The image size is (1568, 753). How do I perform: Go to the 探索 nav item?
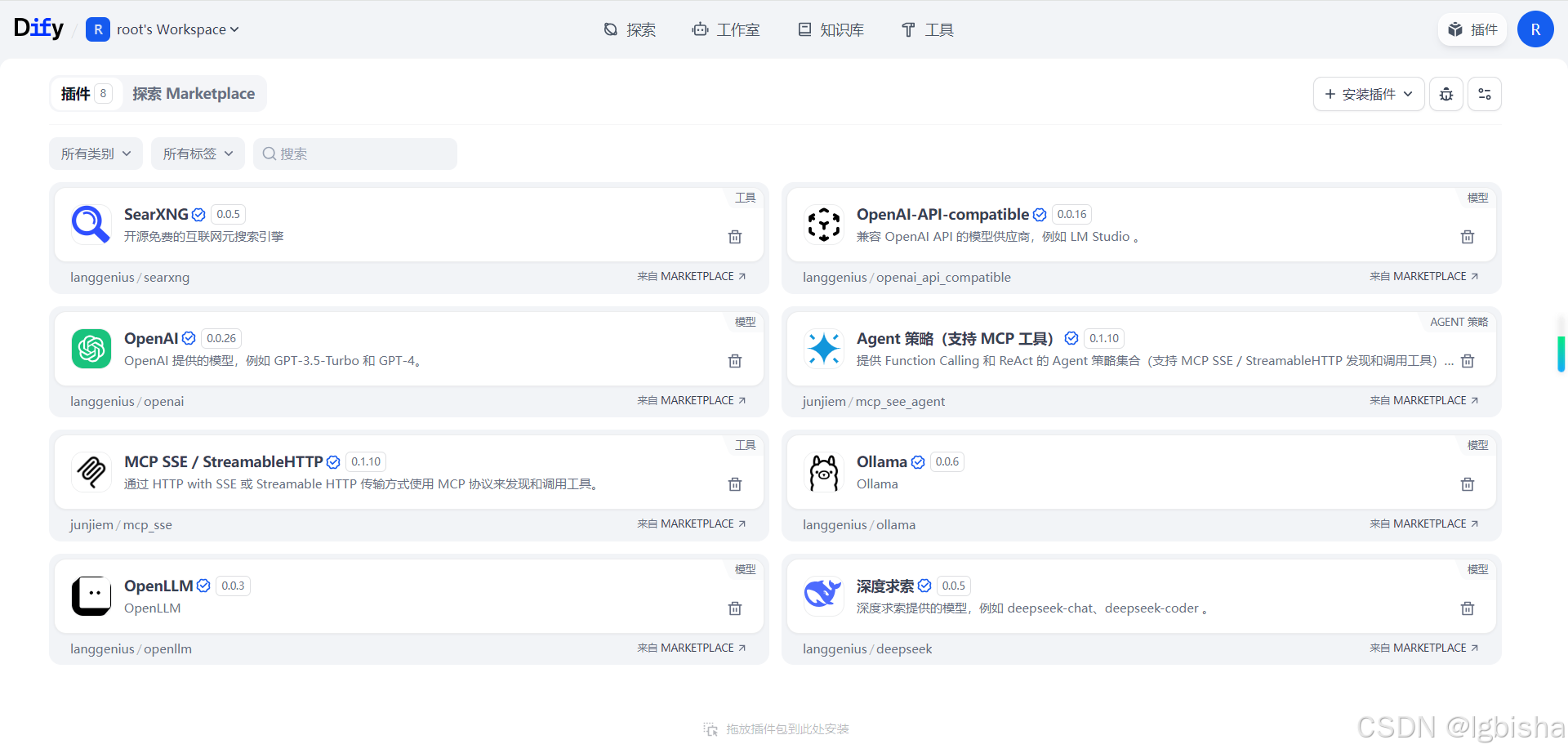click(630, 30)
